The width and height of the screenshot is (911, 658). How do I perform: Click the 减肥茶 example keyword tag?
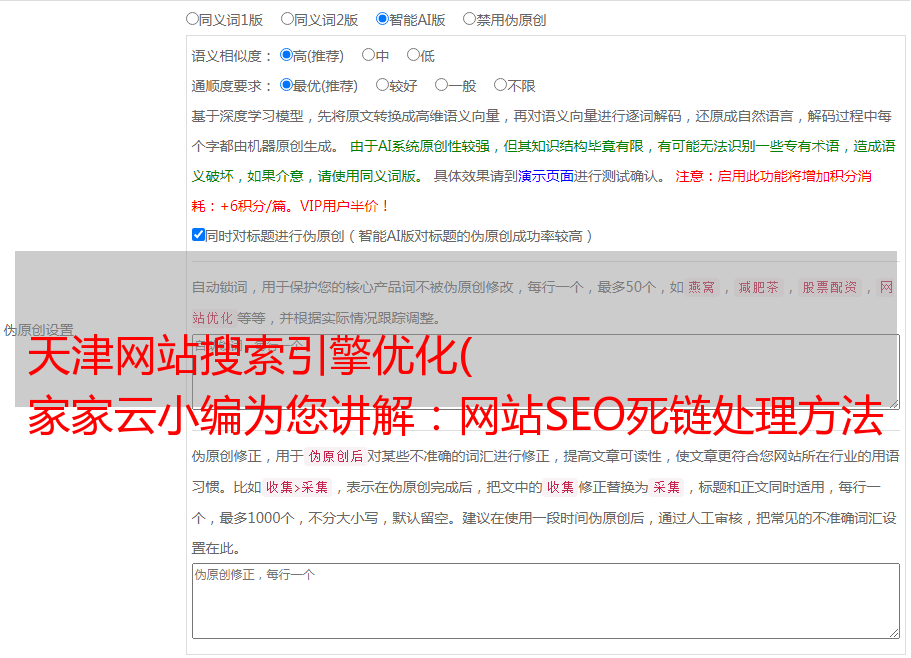[758, 287]
